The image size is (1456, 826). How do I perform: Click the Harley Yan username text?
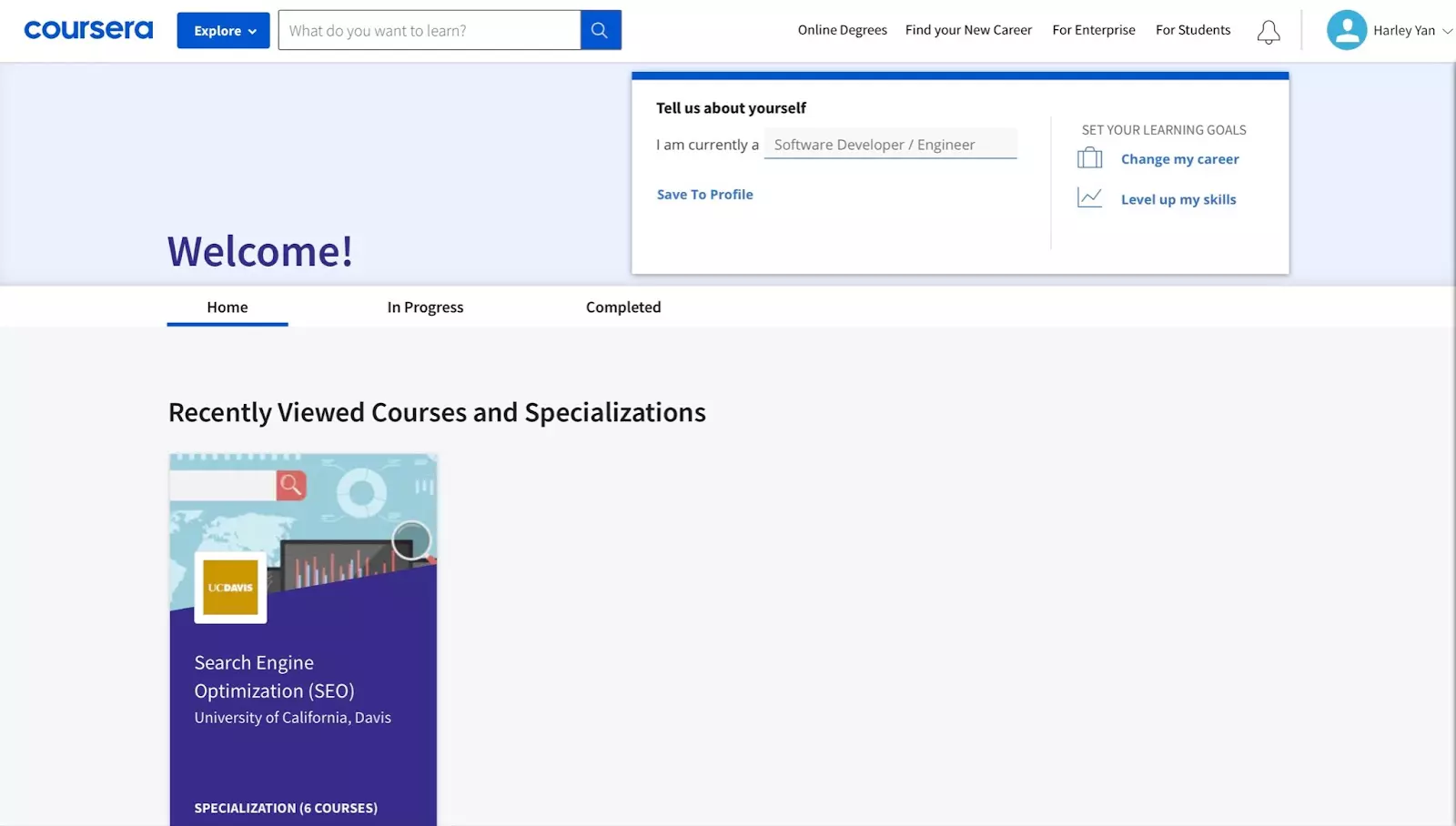tap(1404, 31)
